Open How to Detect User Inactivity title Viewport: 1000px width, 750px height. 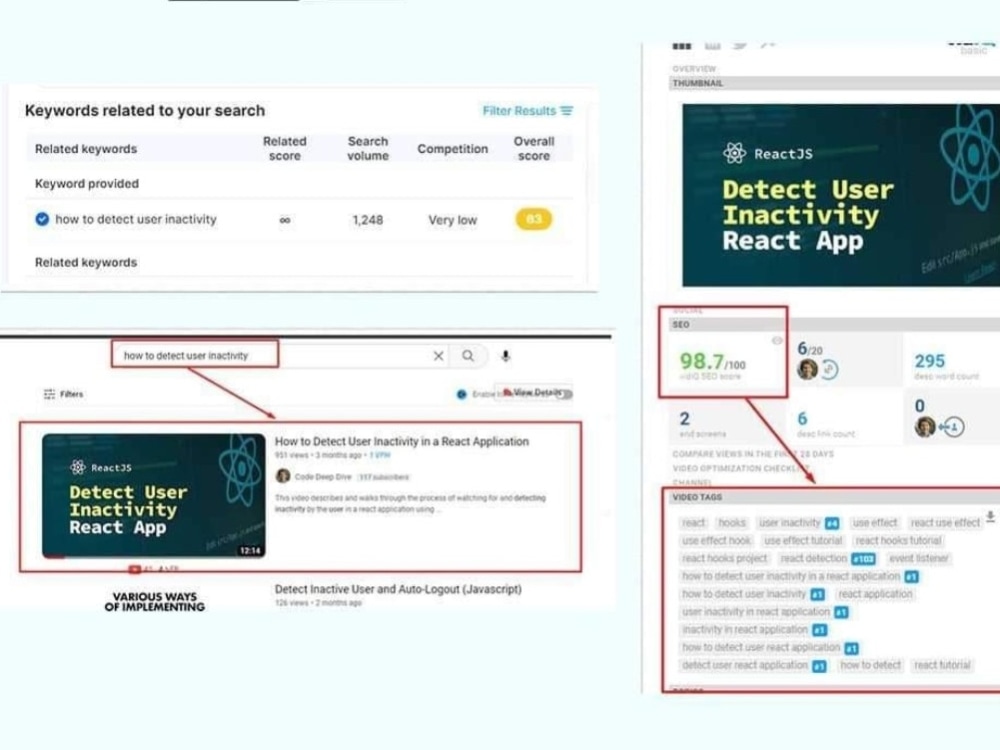(x=402, y=441)
